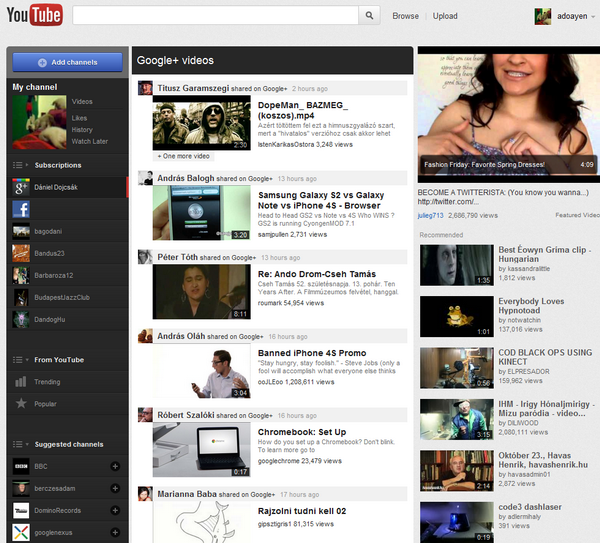
Task: Click András Balogh profile picture
Action: [145, 178]
